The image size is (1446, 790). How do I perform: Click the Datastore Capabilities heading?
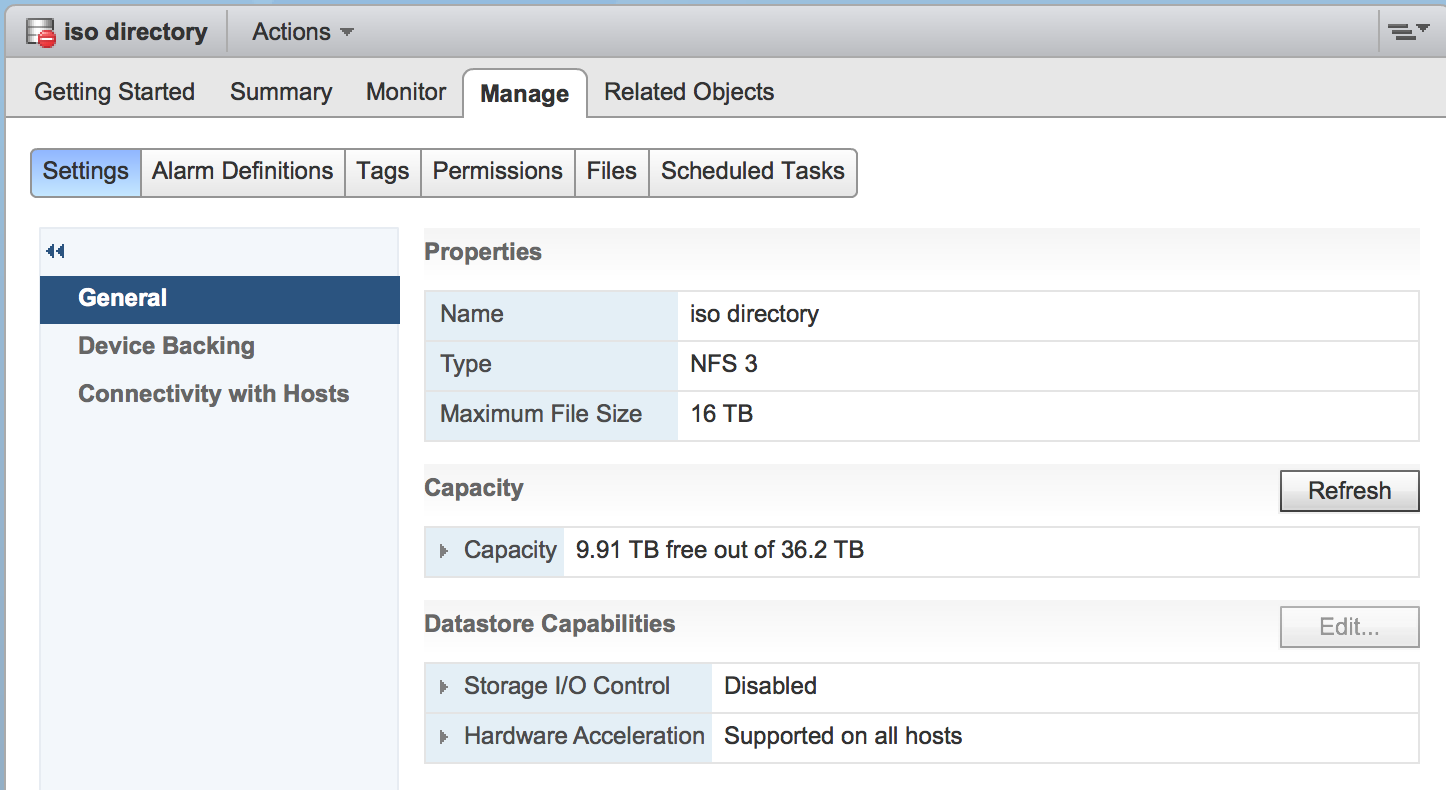click(x=550, y=624)
